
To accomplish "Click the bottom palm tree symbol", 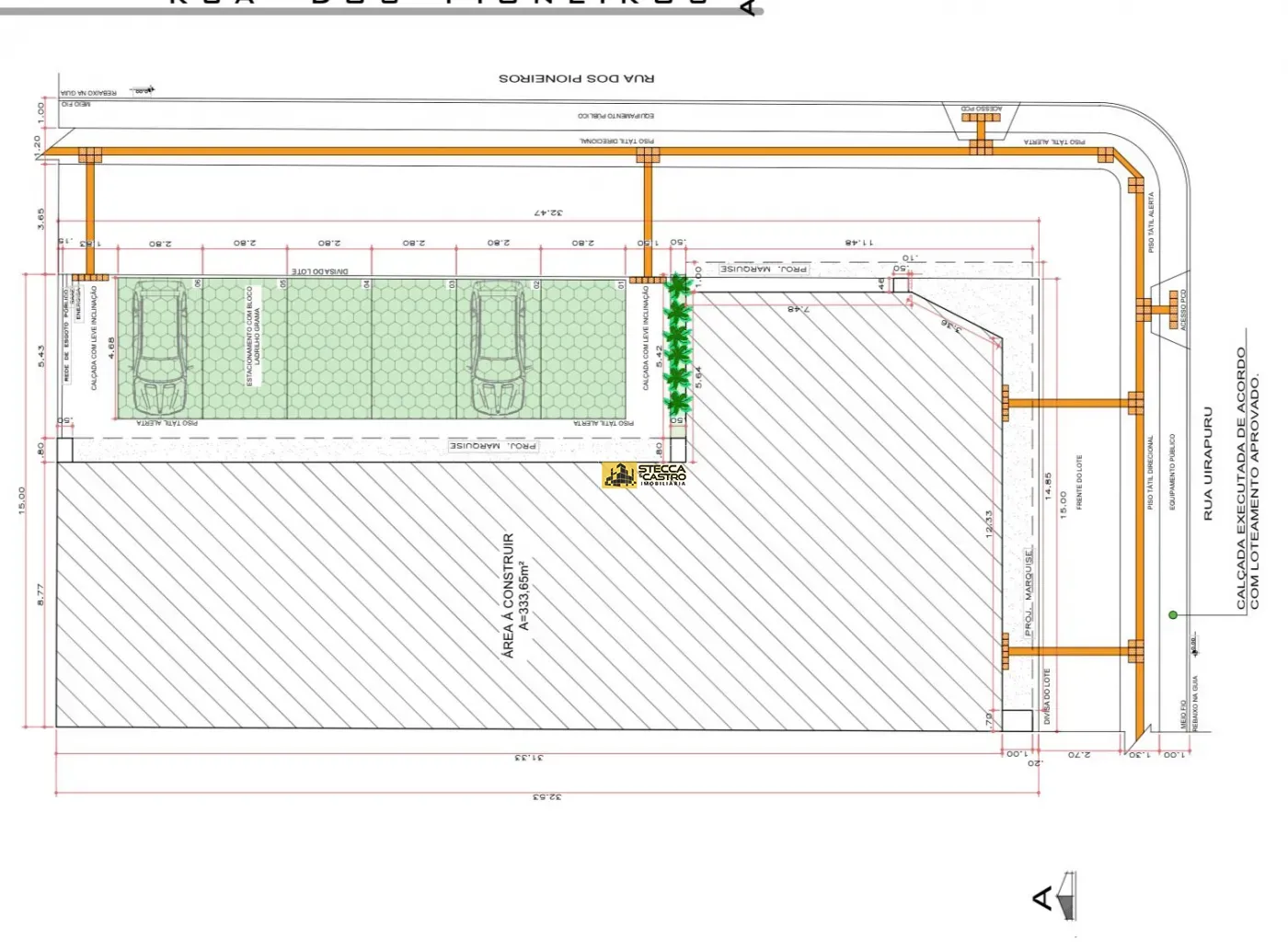I will 678,401.
